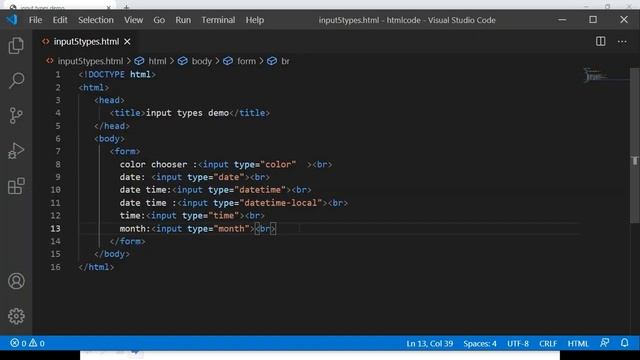Open the Explorer view in the activity bar
This screenshot has width=640, height=360.
point(16,45)
